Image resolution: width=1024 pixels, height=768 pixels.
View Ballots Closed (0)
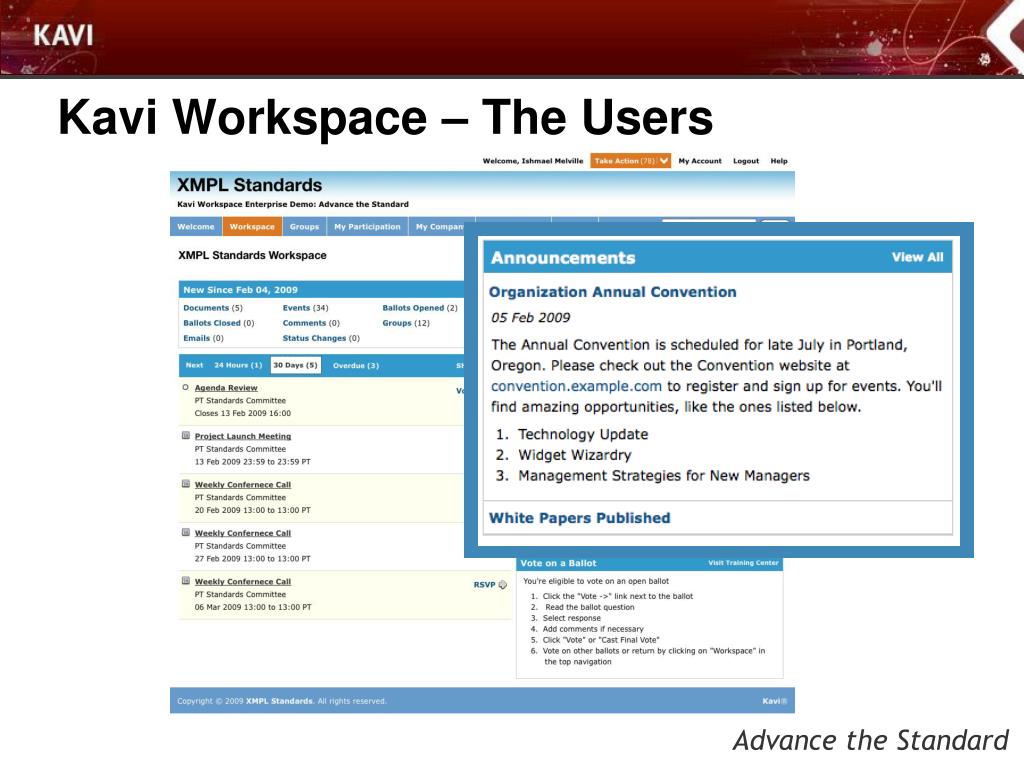click(218, 323)
